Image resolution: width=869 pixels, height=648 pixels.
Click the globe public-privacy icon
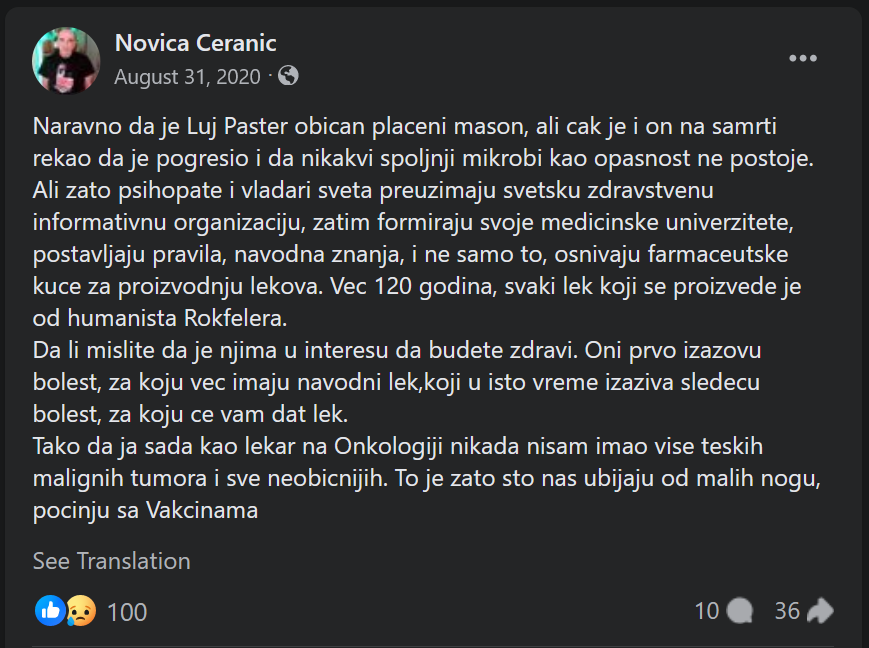coord(288,76)
